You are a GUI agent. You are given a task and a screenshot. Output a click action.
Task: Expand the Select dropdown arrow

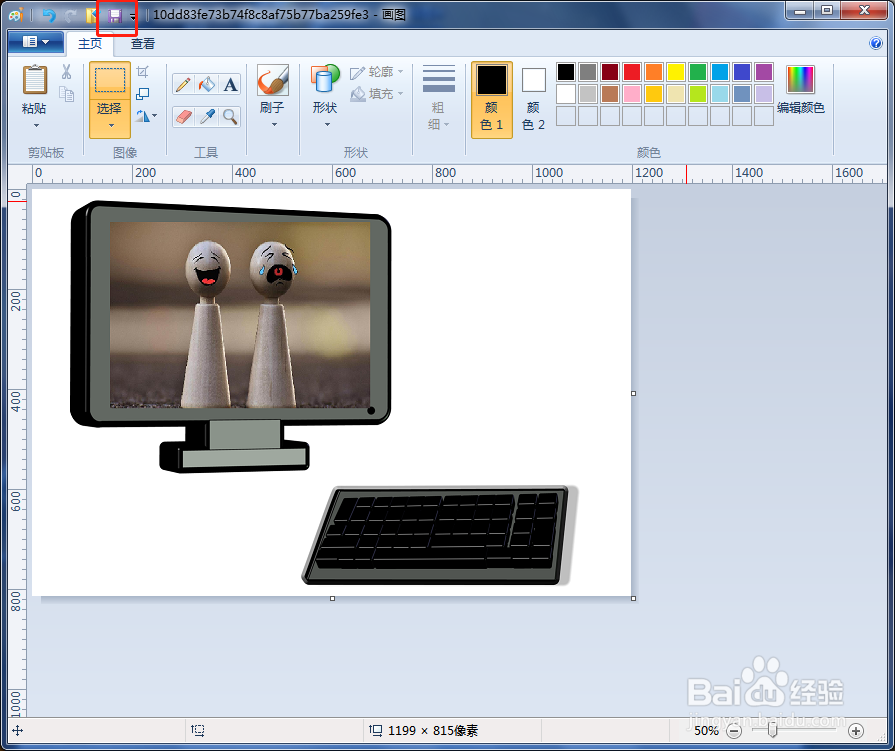click(x=111, y=125)
